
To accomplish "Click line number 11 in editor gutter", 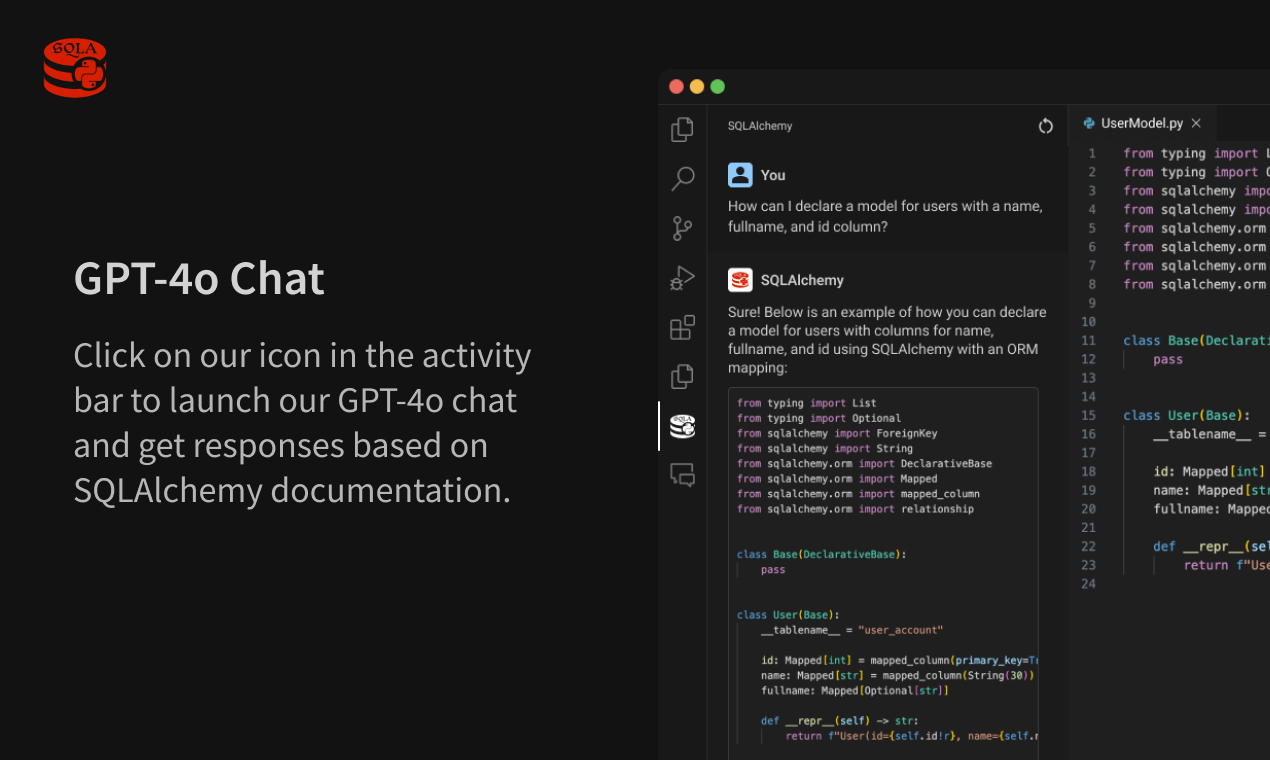I will coord(1089,340).
